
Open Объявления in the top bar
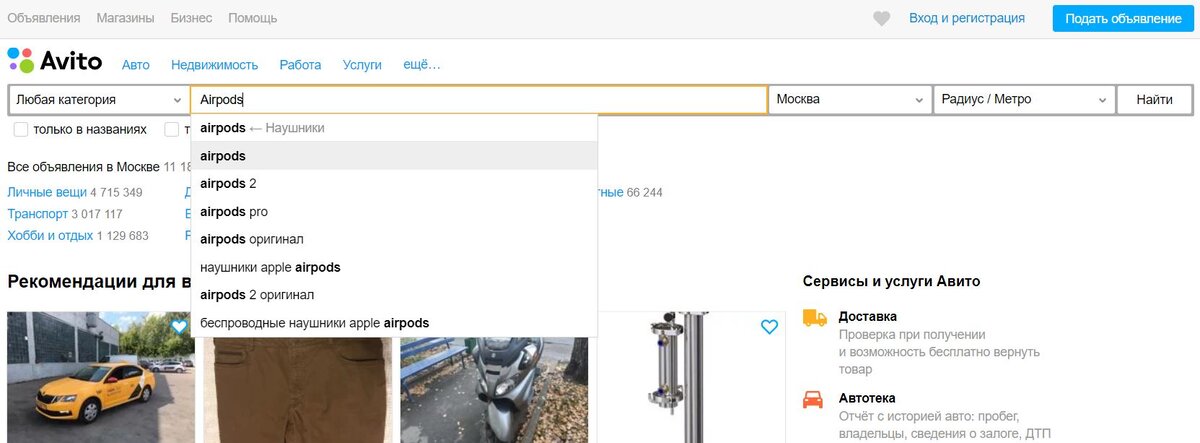[x=44, y=18]
